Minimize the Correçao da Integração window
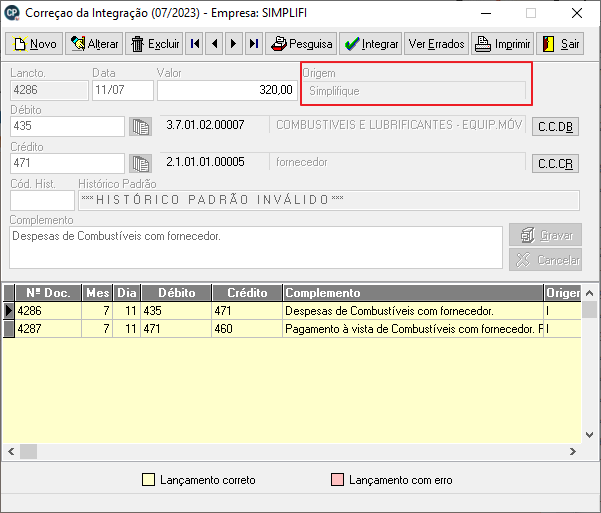Image resolution: width=601 pixels, height=513 pixels. (x=486, y=13)
